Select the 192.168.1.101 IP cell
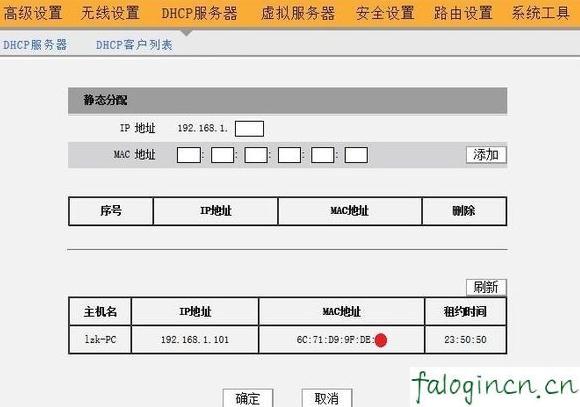The width and height of the screenshot is (580, 407). point(195,340)
